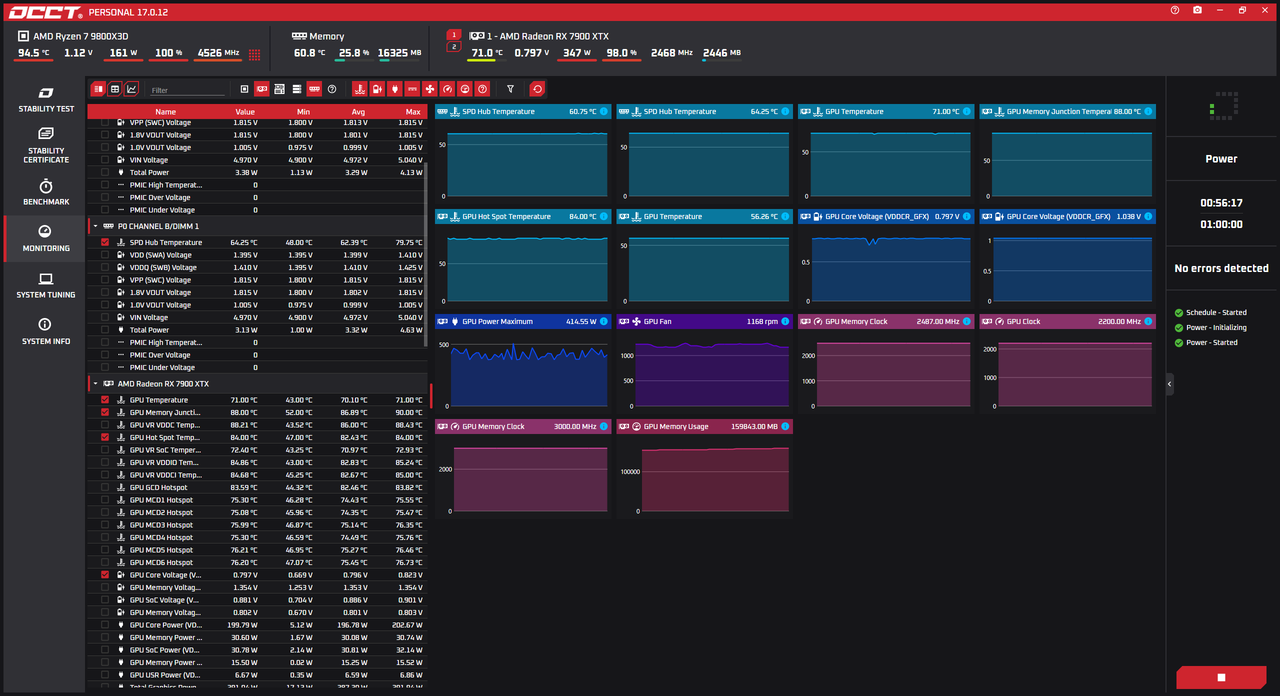The height and width of the screenshot is (696, 1280).
Task: Select GPU number 2 in the header
Action: coord(454,47)
